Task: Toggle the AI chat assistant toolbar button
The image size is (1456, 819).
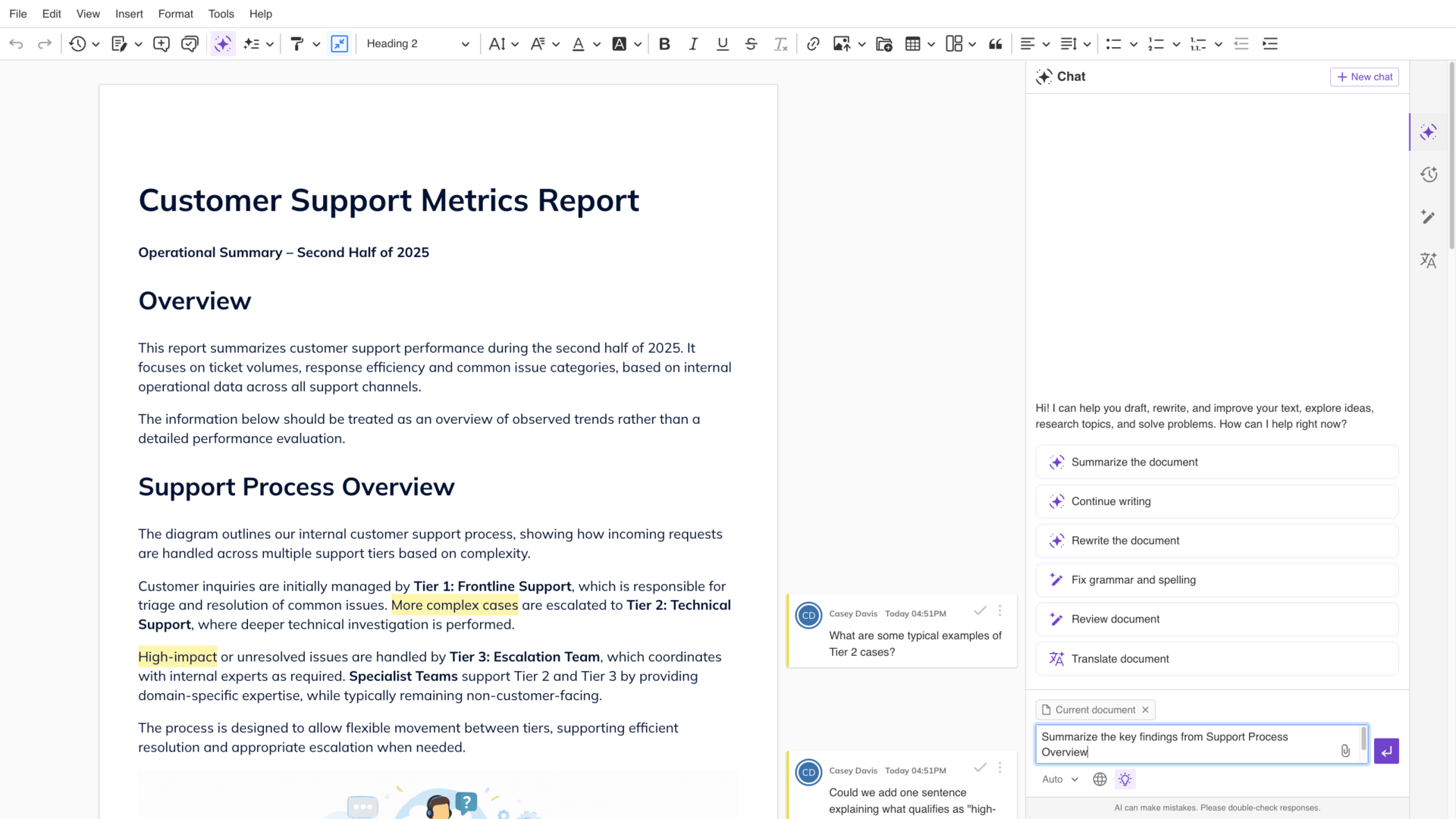Action: 222,44
